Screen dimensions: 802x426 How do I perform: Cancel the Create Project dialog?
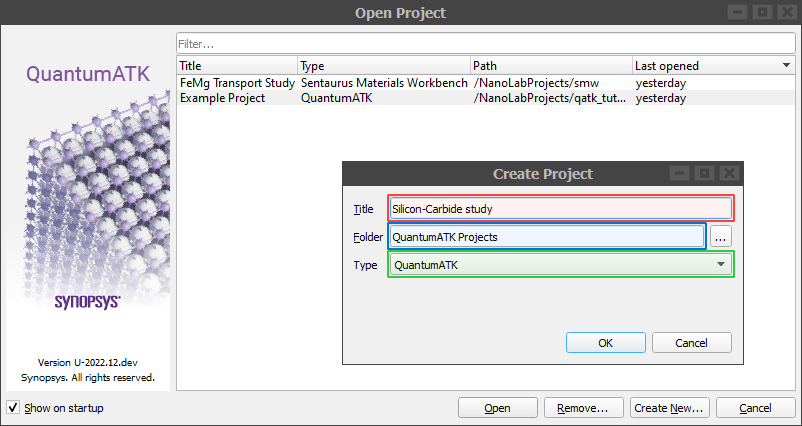[x=692, y=343]
